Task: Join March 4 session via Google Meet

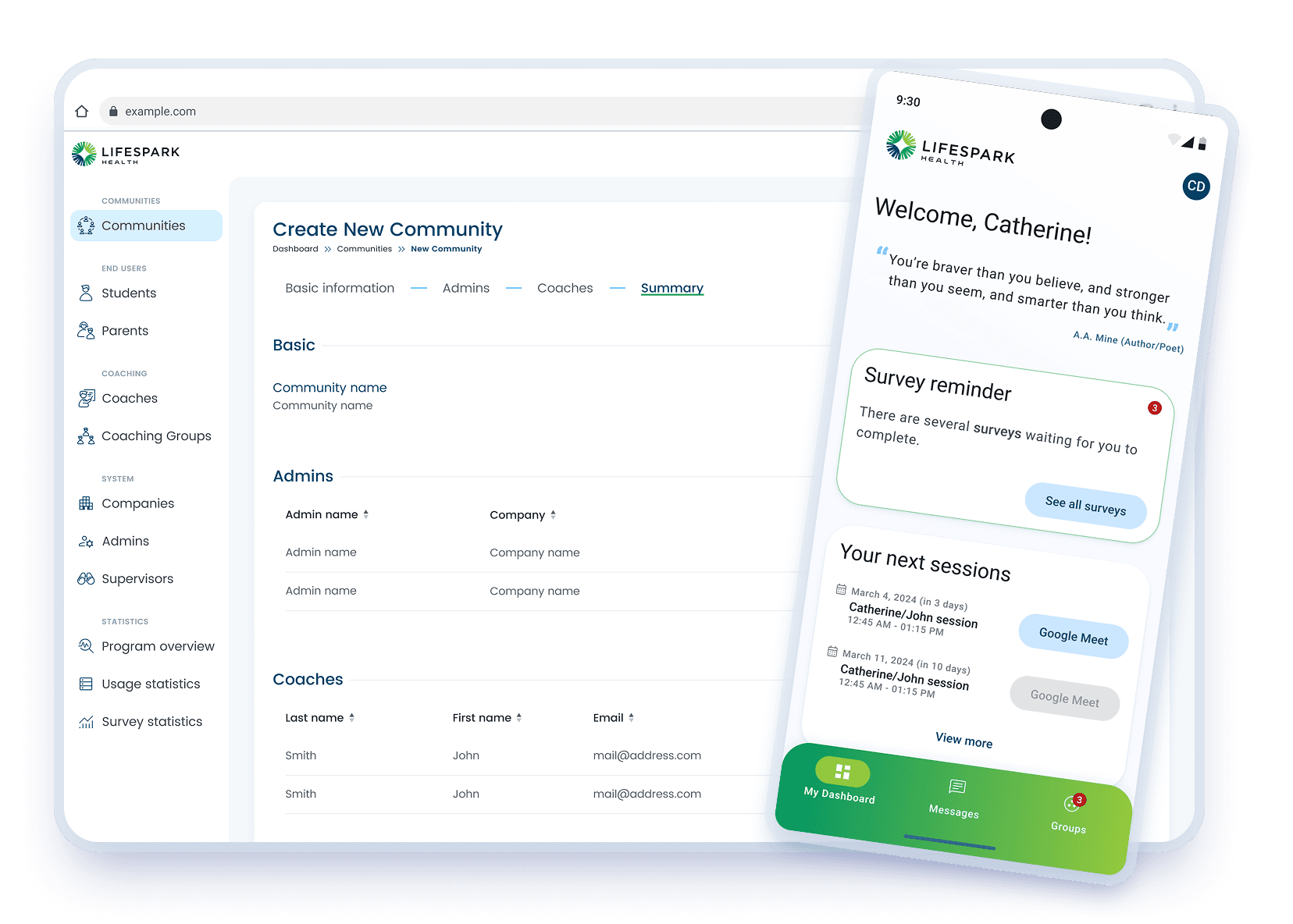Action: (1073, 637)
